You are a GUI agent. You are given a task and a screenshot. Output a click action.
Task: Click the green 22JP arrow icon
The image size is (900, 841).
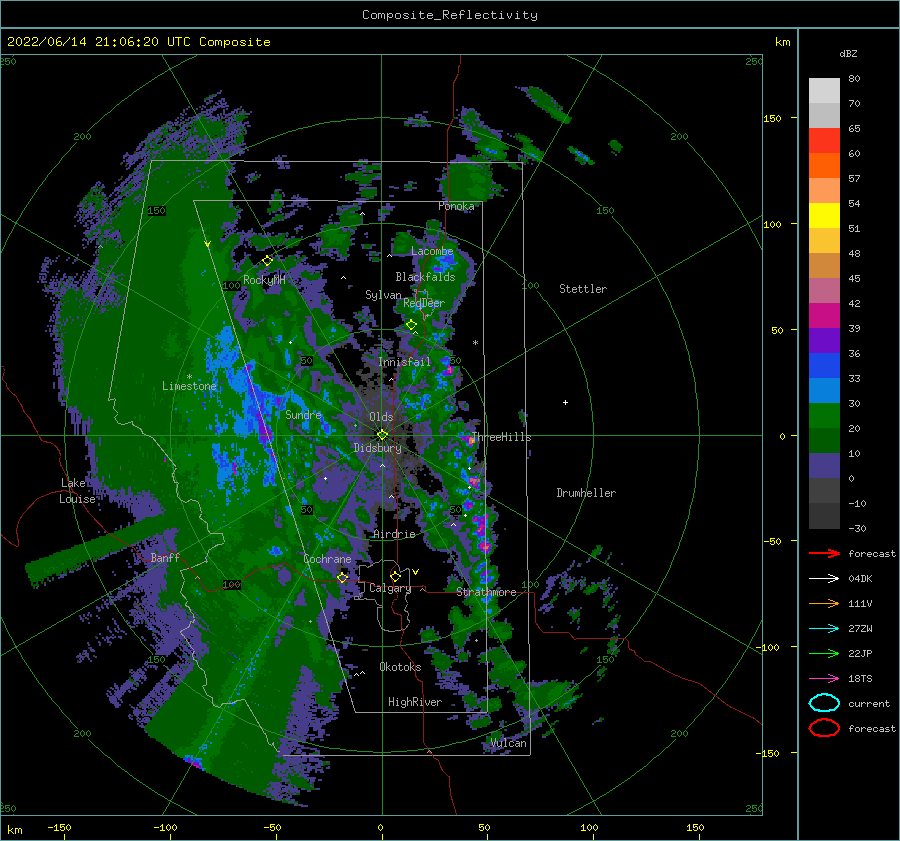[x=824, y=653]
